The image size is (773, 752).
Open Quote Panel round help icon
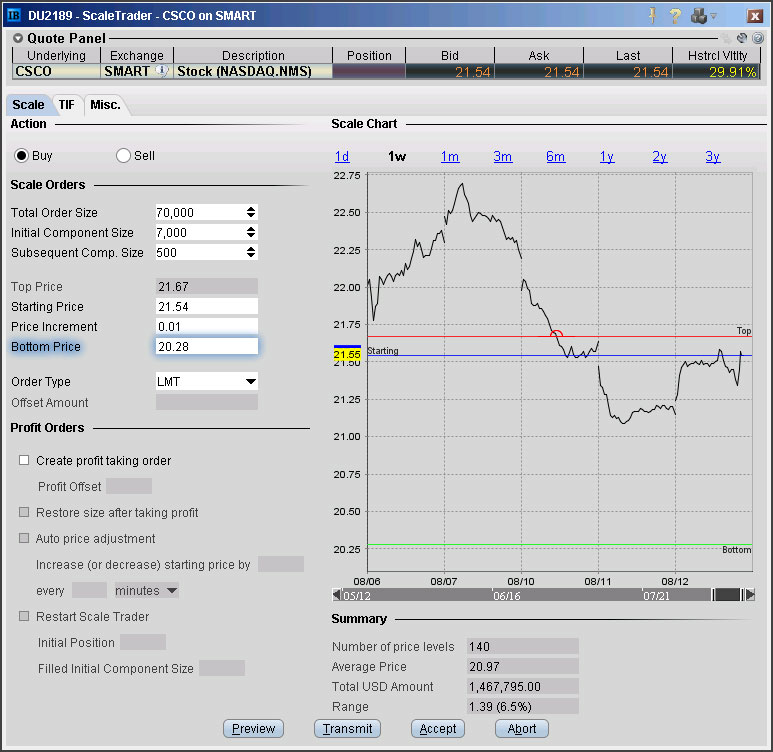758,38
